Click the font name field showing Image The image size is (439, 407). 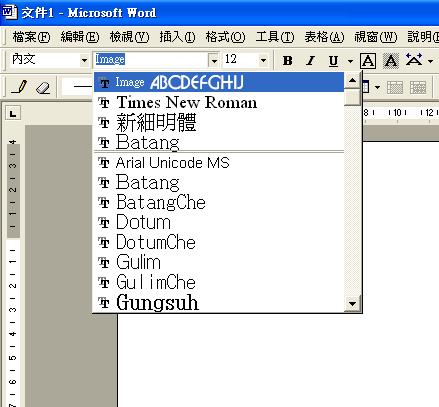(x=151, y=60)
